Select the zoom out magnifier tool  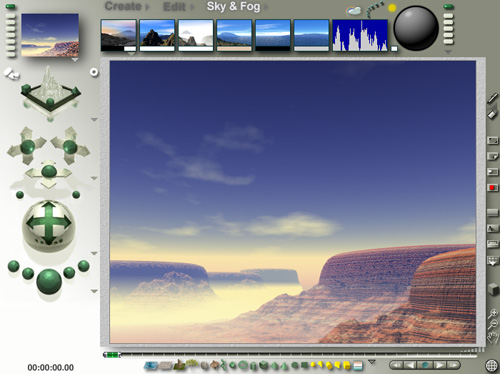coord(493,324)
